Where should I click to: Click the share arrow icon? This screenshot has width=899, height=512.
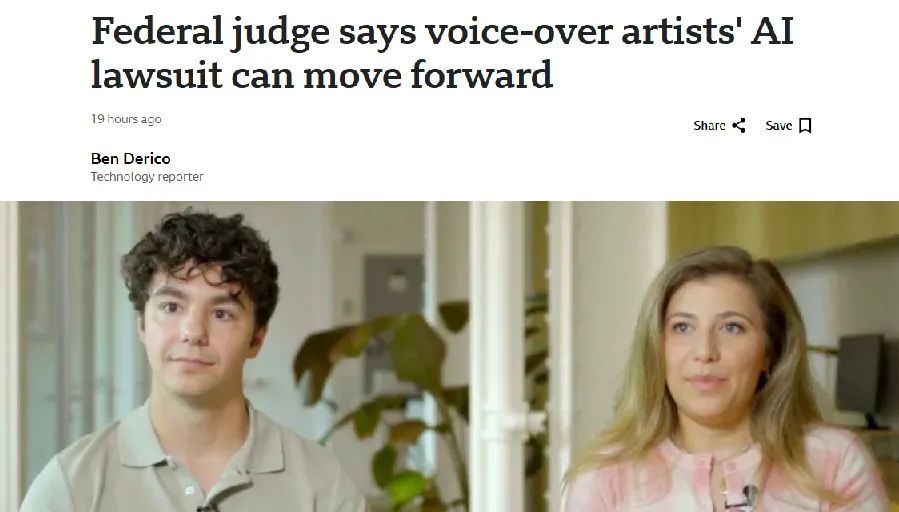[739, 126]
